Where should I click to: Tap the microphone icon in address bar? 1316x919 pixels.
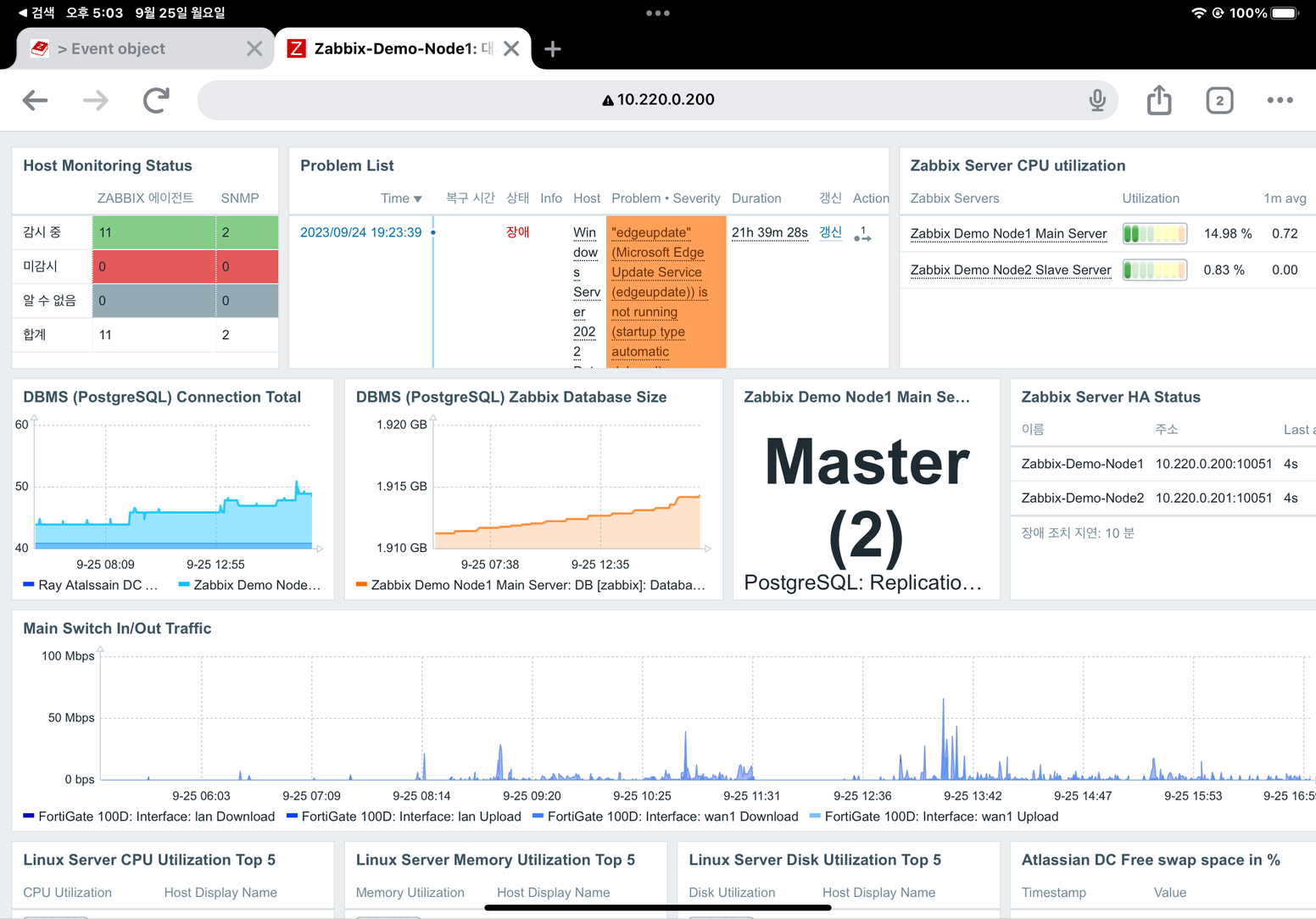(1097, 100)
